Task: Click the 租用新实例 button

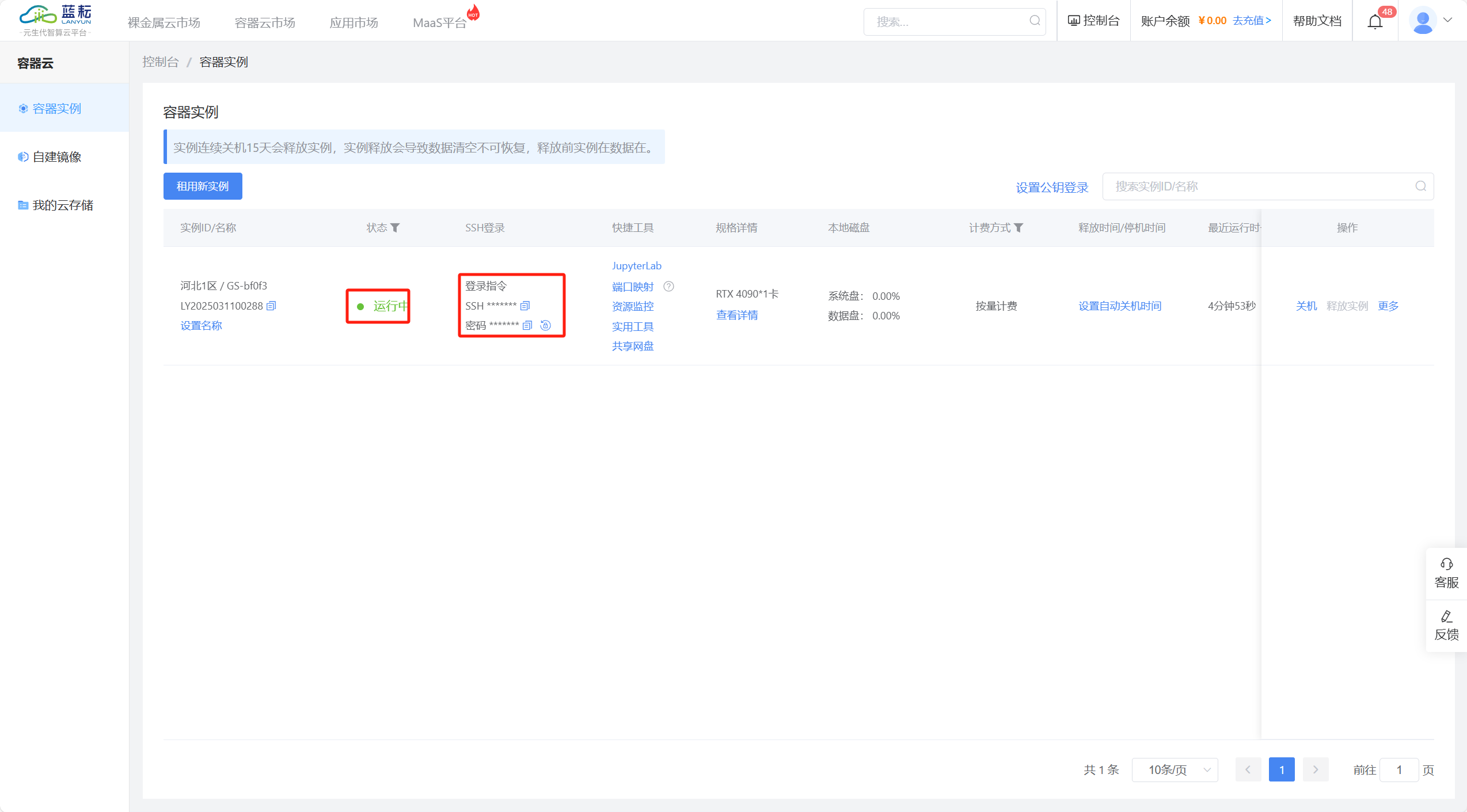Action: [x=203, y=186]
